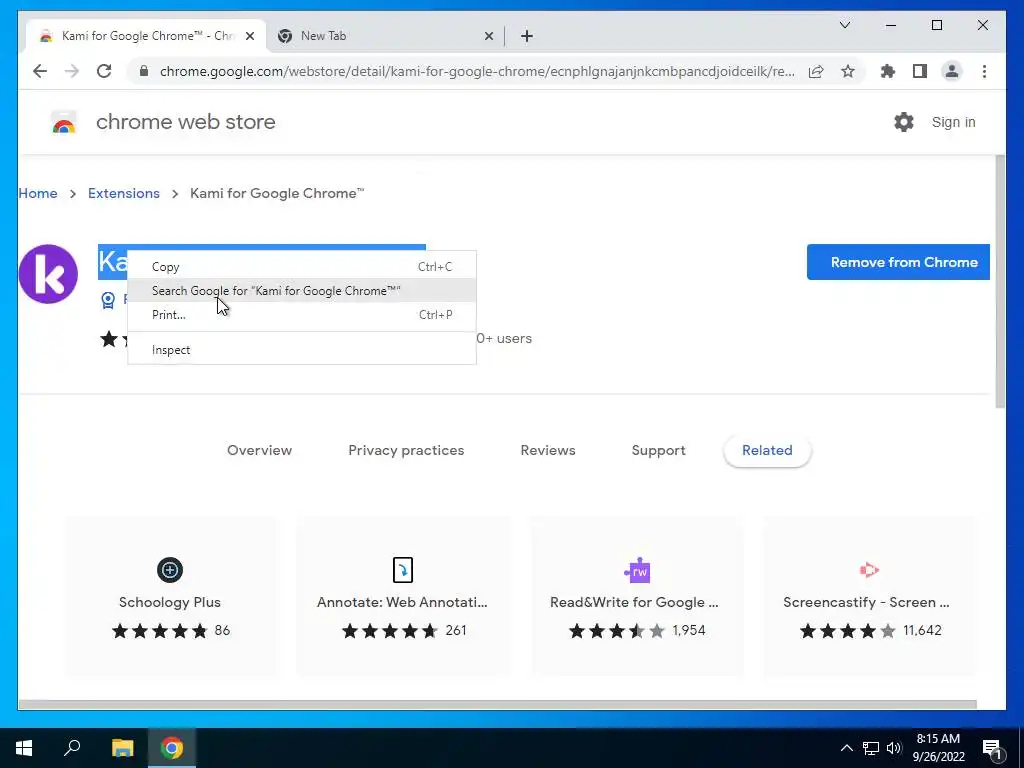Image resolution: width=1024 pixels, height=768 pixels.
Task: Open the Chrome profile avatar
Action: click(x=952, y=71)
